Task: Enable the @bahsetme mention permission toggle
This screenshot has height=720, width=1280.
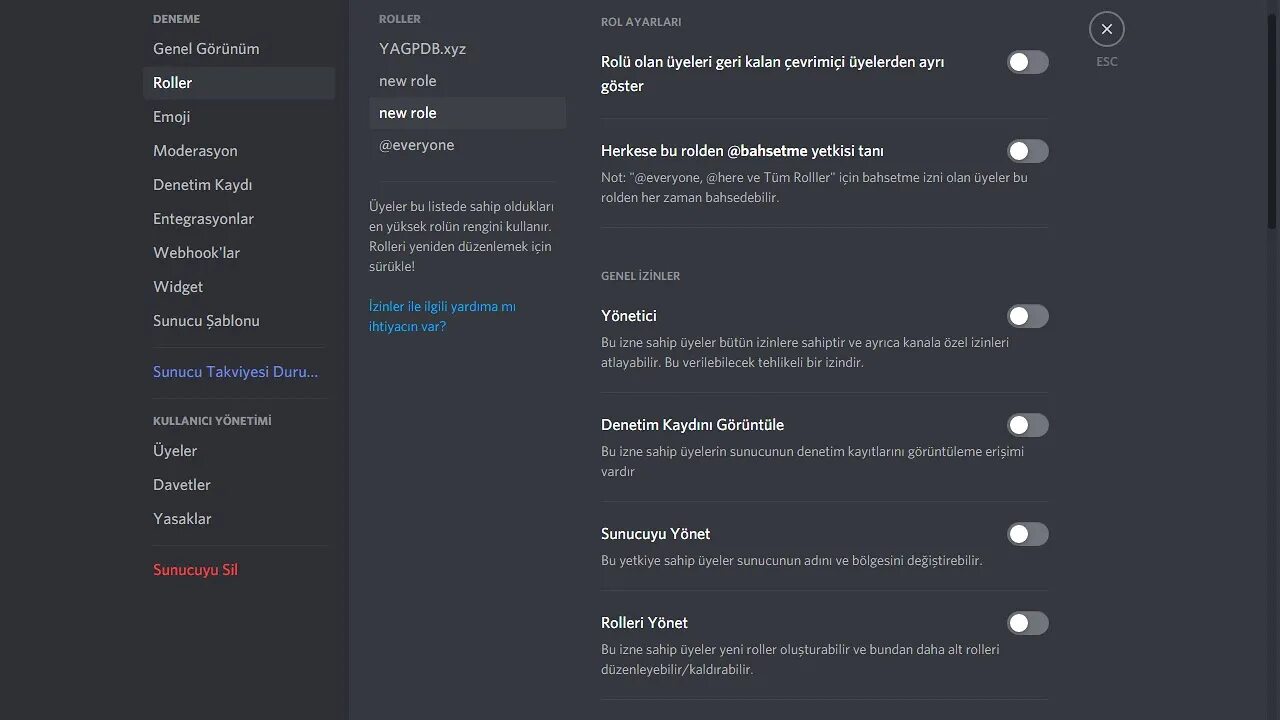Action: [x=1027, y=151]
